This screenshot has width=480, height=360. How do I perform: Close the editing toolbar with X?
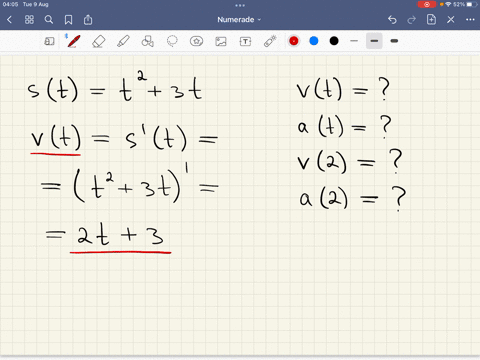click(451, 20)
